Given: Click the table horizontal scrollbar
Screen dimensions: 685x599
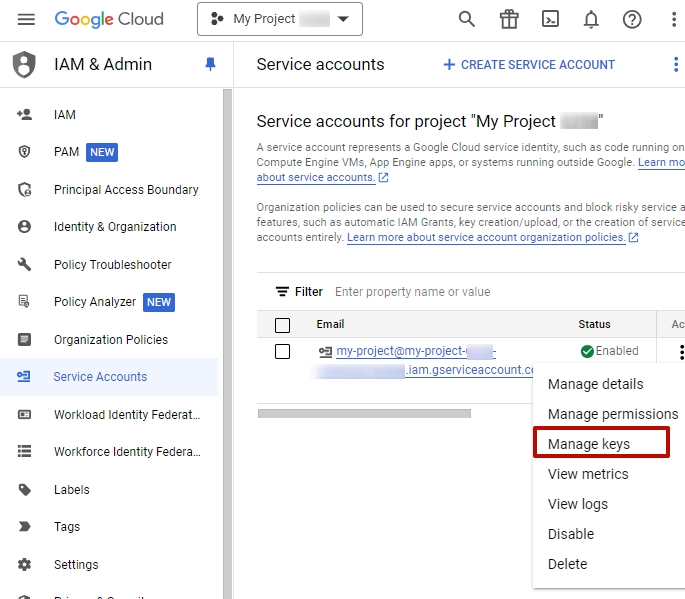Looking at the screenshot, I should [364, 413].
